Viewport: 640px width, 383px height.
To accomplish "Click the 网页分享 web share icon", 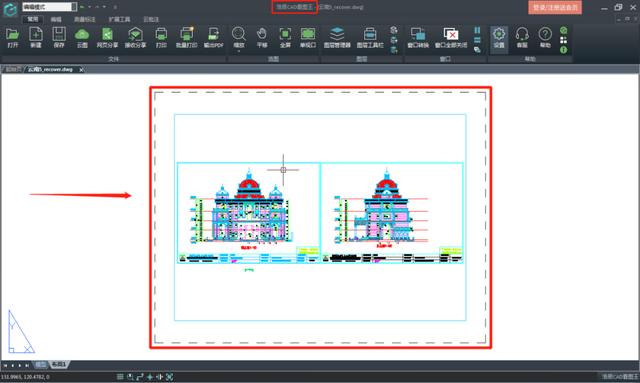I will point(107,38).
